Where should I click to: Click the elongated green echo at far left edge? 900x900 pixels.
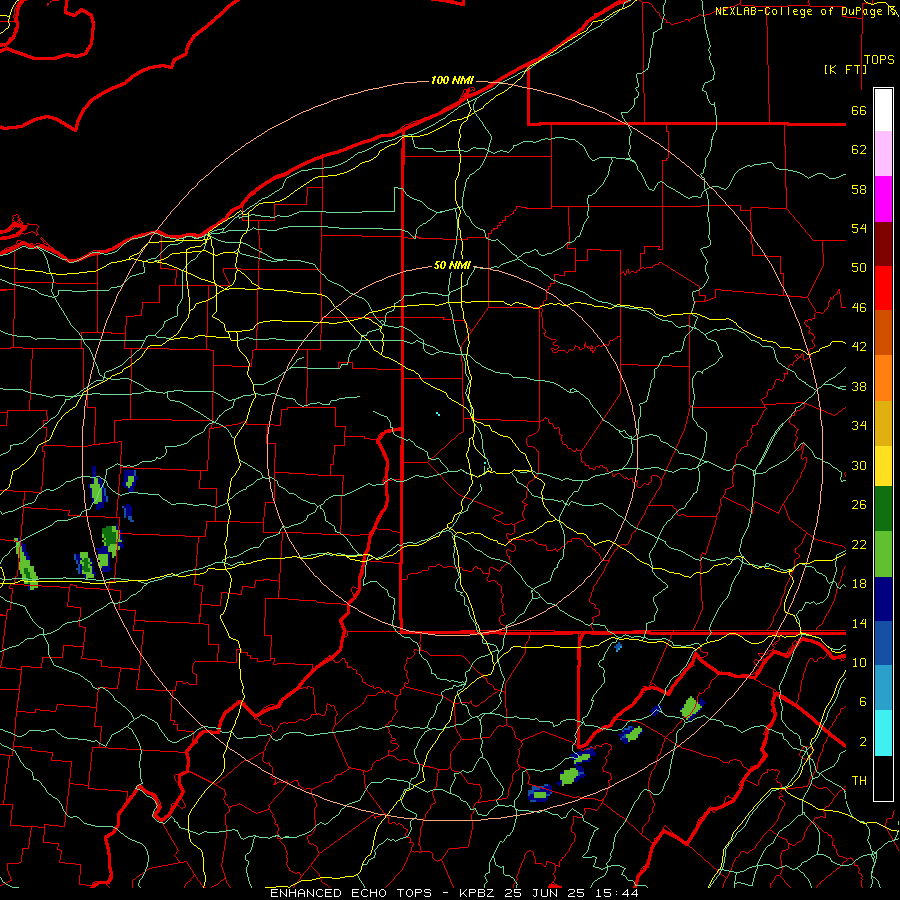tap(26, 565)
